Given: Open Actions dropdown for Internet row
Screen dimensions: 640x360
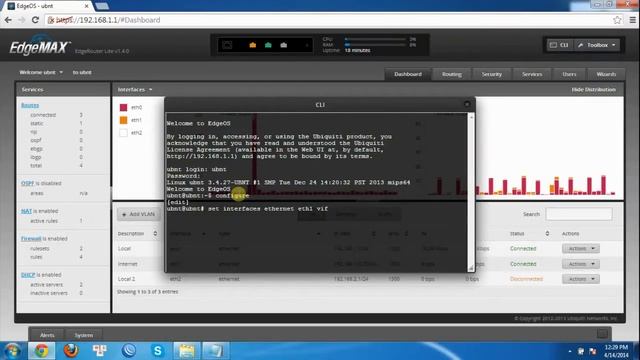Looking at the screenshot, I should click(x=580, y=264).
